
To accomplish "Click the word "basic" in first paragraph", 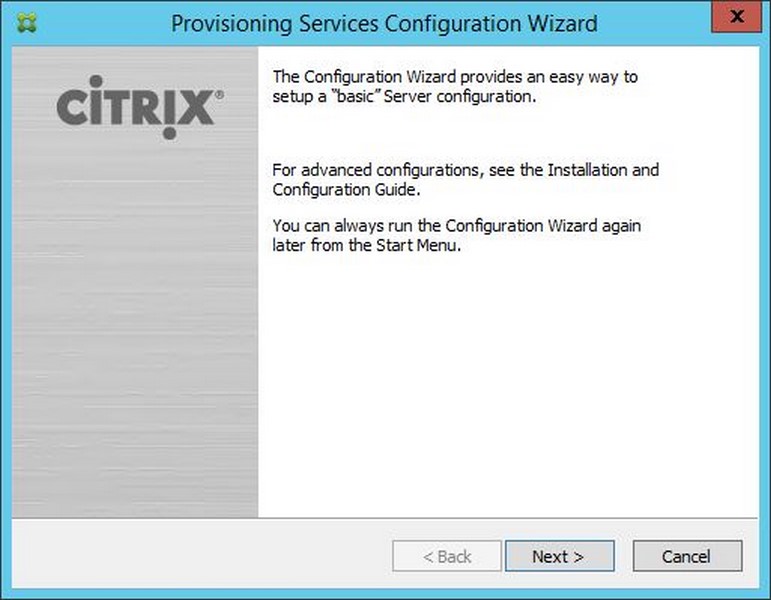I will (x=355, y=96).
